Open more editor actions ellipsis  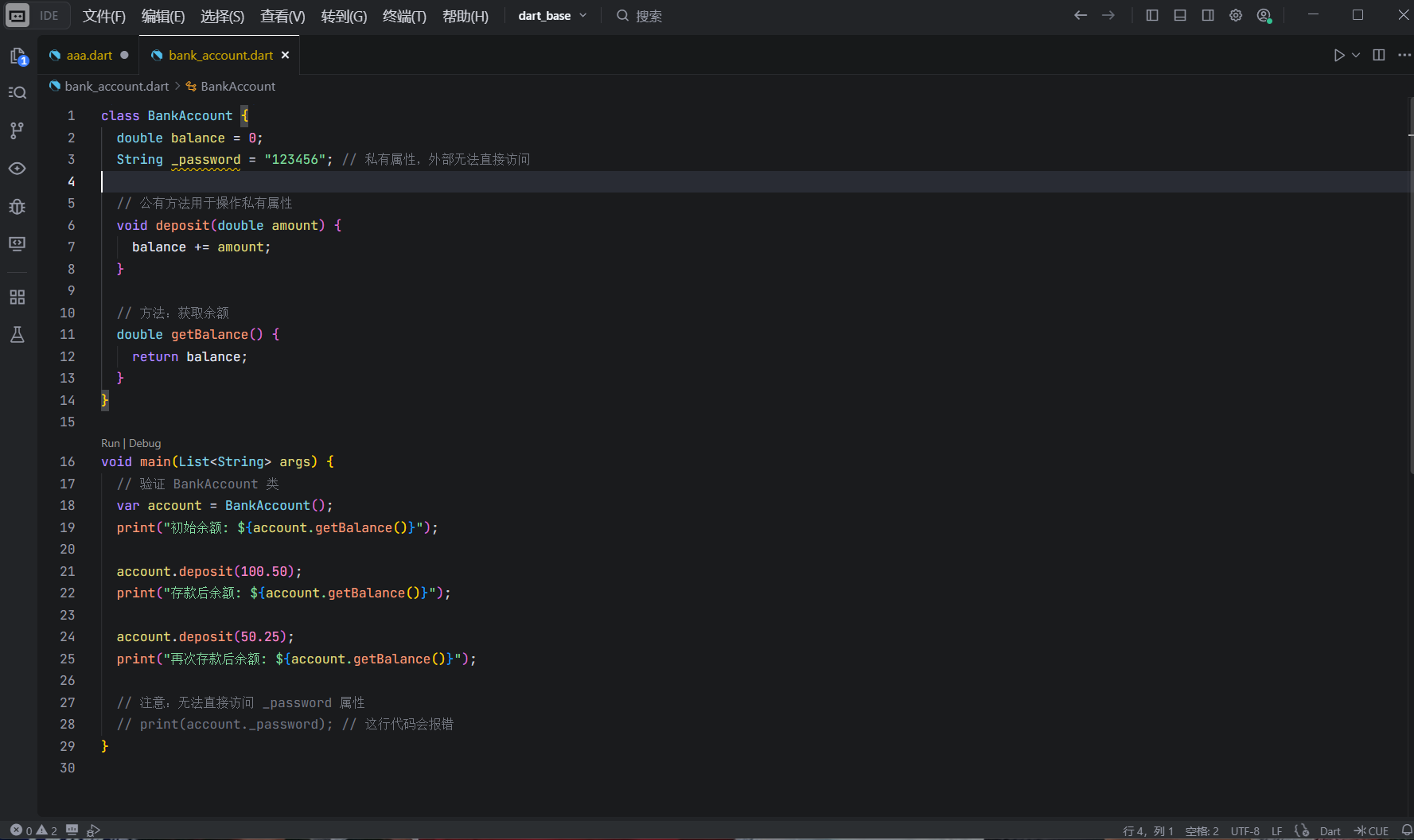[x=1404, y=55]
